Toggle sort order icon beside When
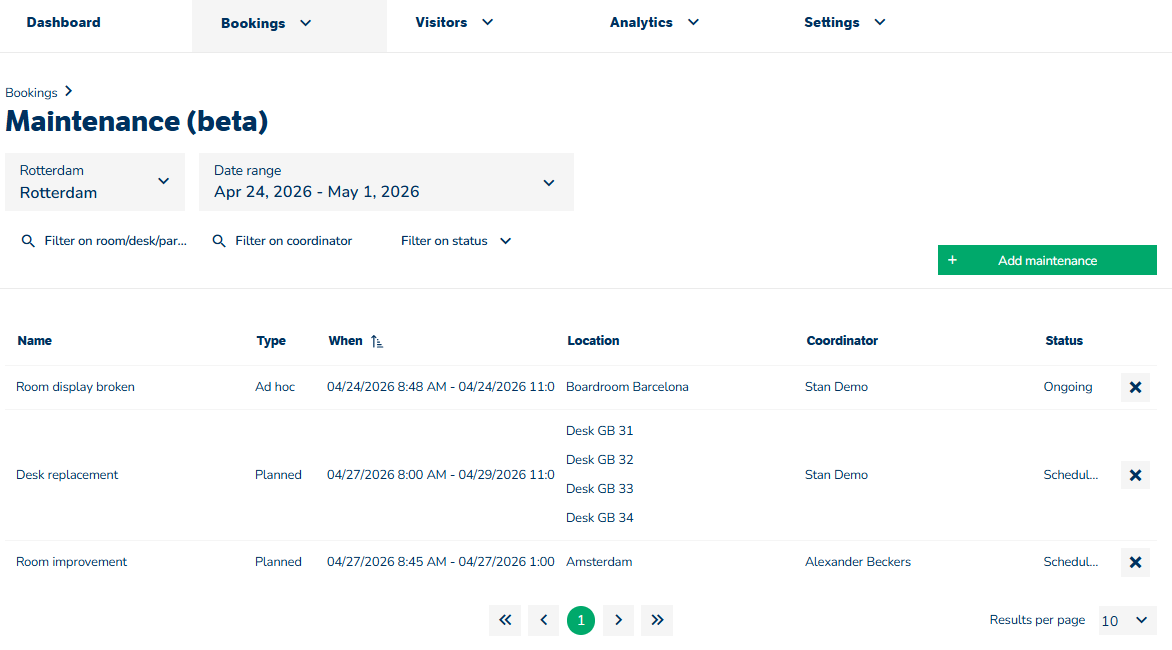 (376, 341)
